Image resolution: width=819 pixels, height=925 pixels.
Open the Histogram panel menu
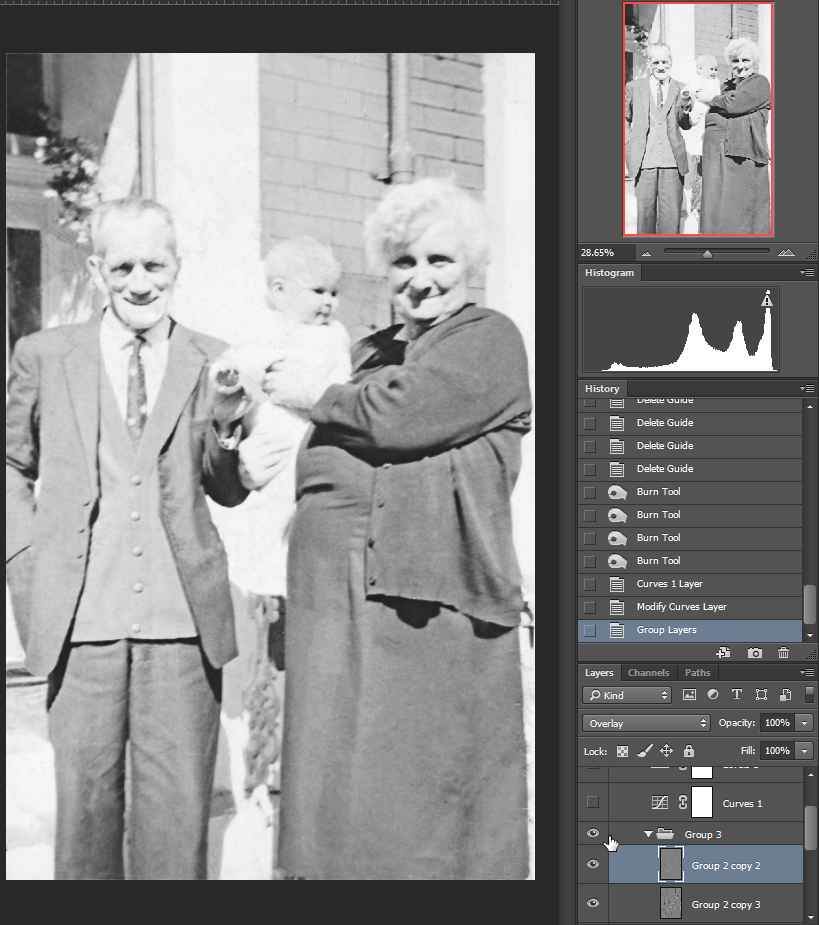(807, 273)
